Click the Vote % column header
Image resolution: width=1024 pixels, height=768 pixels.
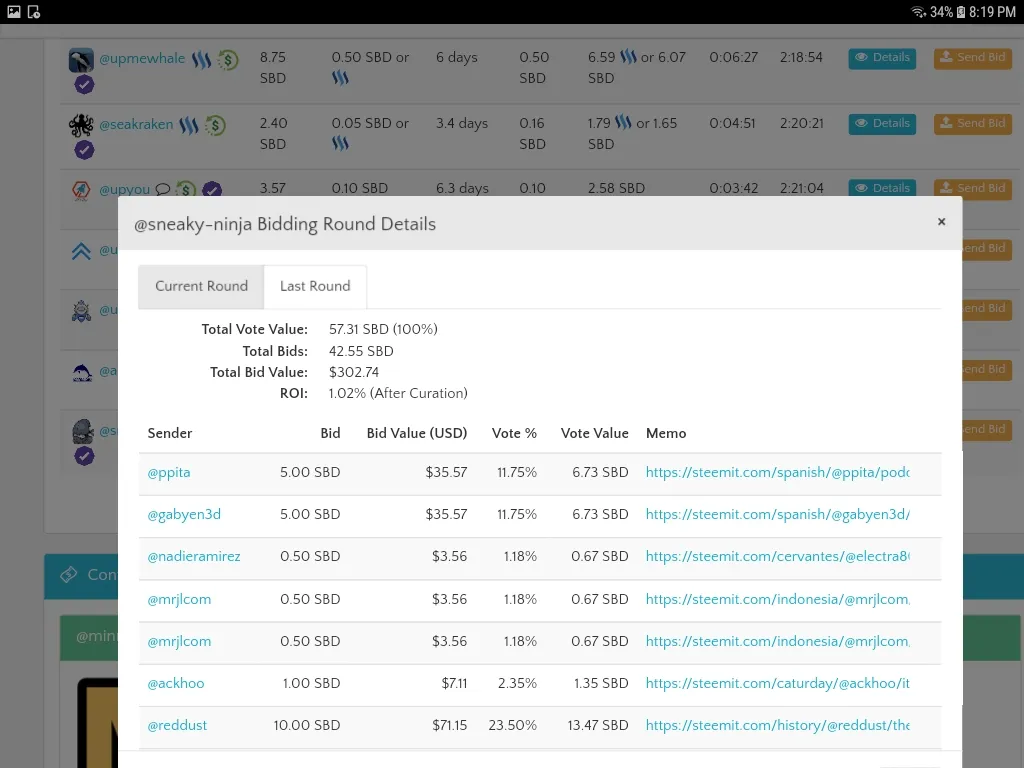(514, 433)
